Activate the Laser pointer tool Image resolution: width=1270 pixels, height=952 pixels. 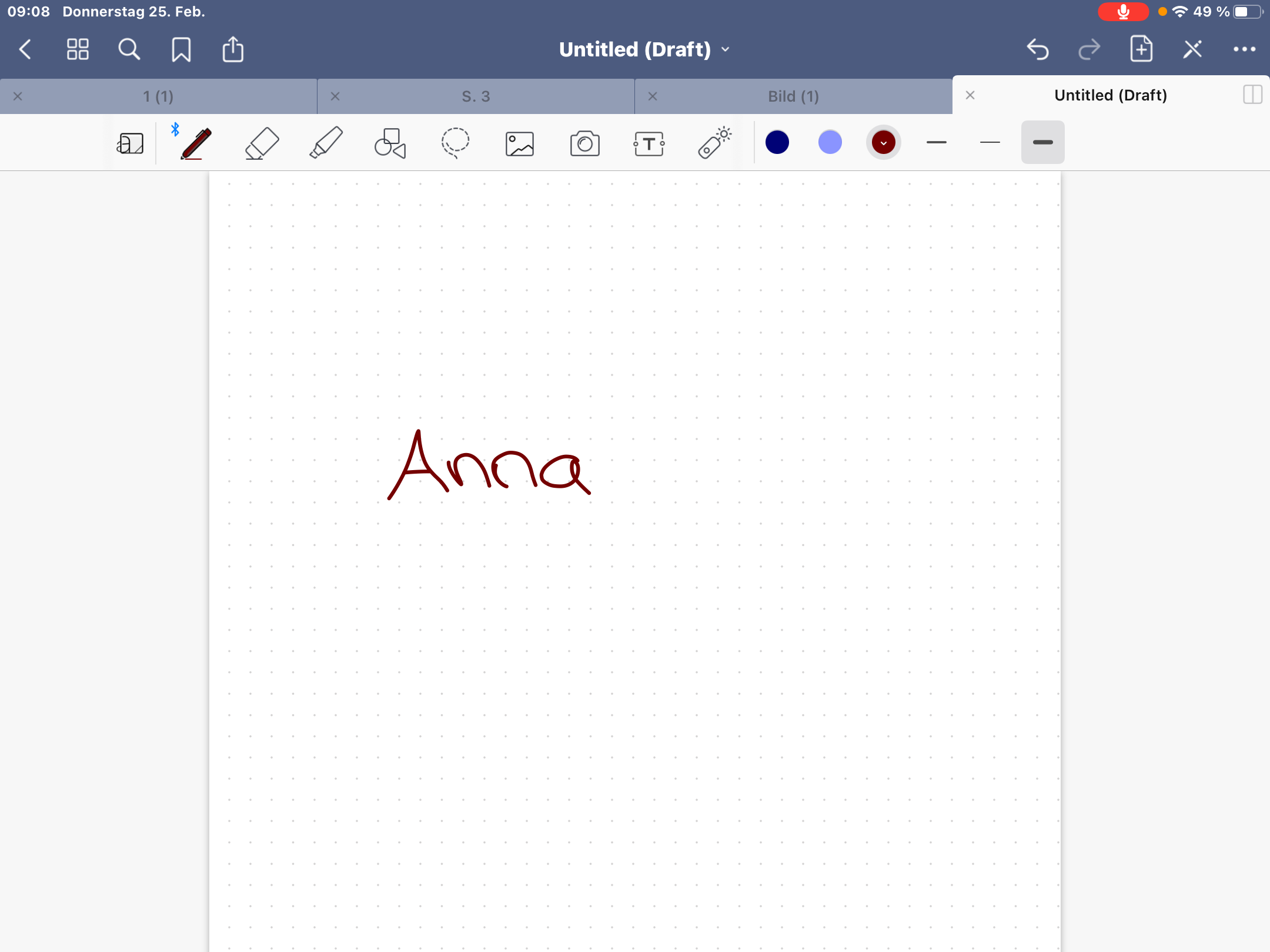click(714, 143)
